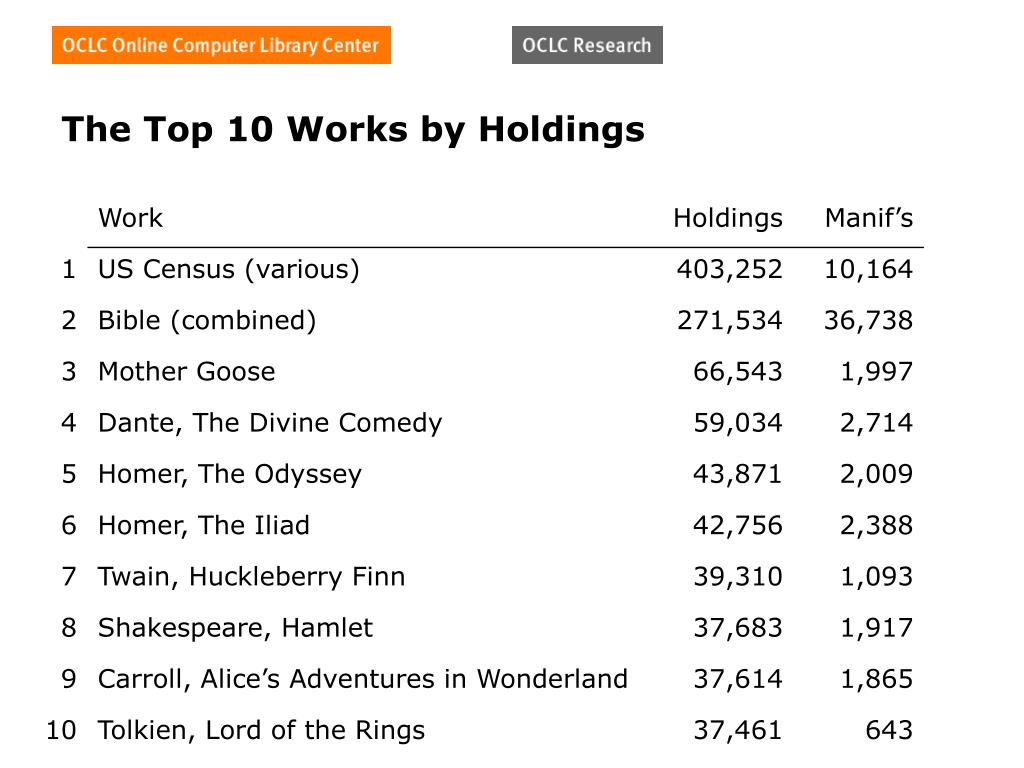Select the US Census (various) row
This screenshot has width=1024, height=768.
(487, 269)
